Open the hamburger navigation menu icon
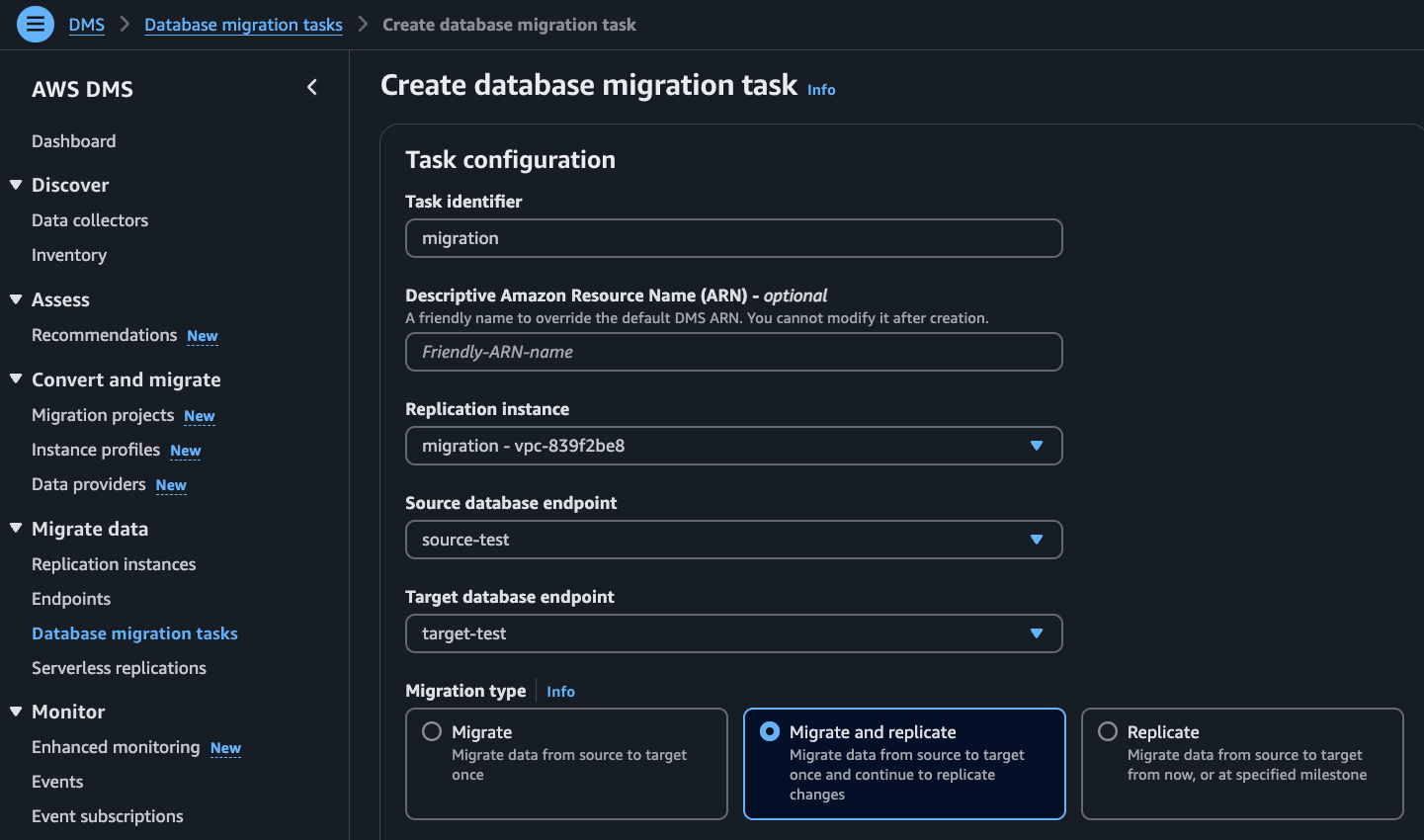1424x840 pixels. (x=36, y=25)
